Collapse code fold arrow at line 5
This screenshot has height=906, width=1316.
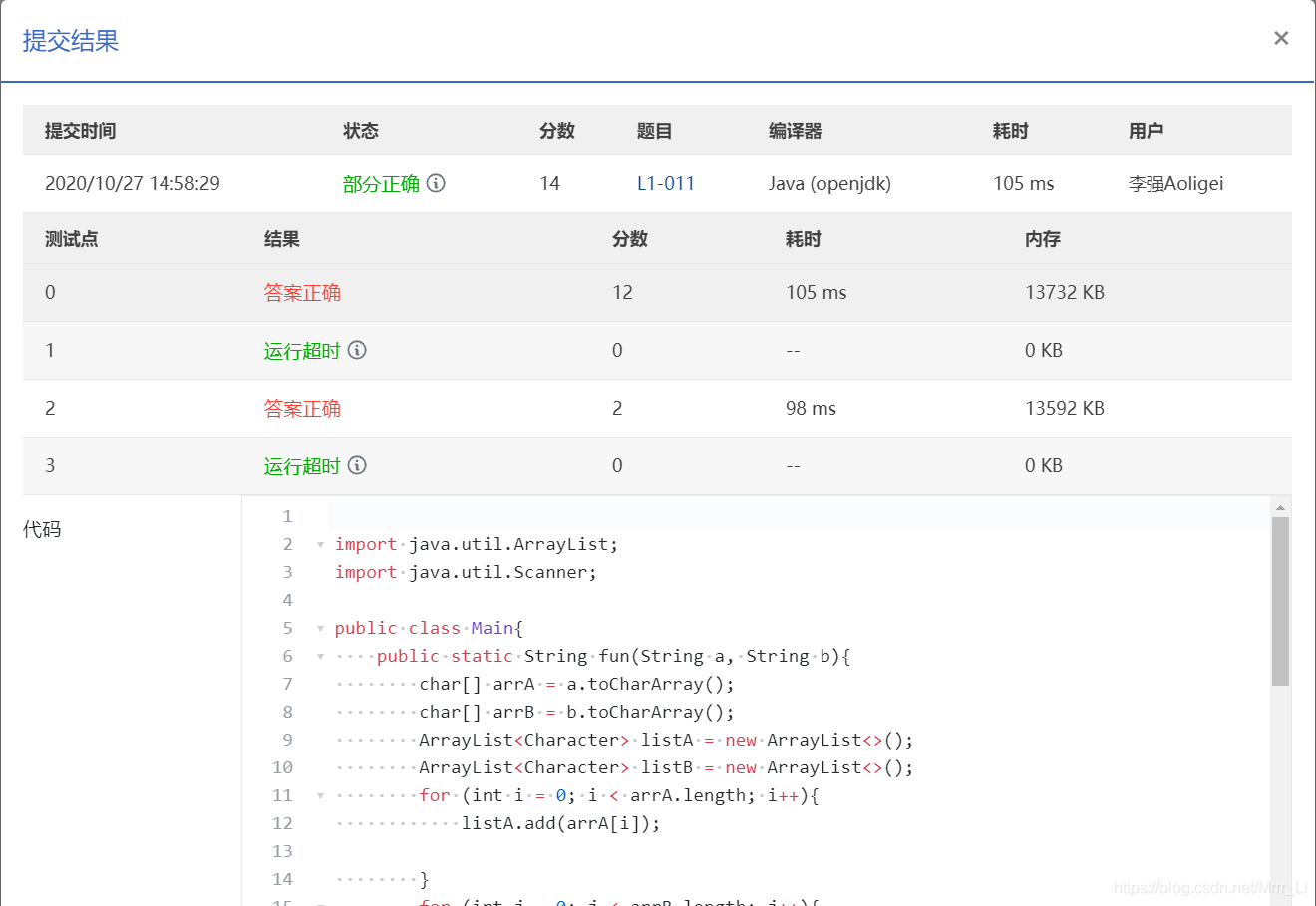320,629
